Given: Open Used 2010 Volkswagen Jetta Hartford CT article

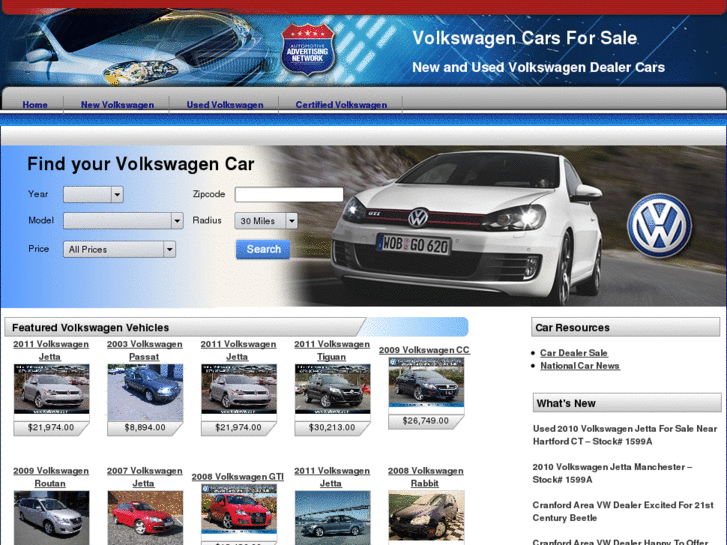Looking at the screenshot, I should point(625,435).
